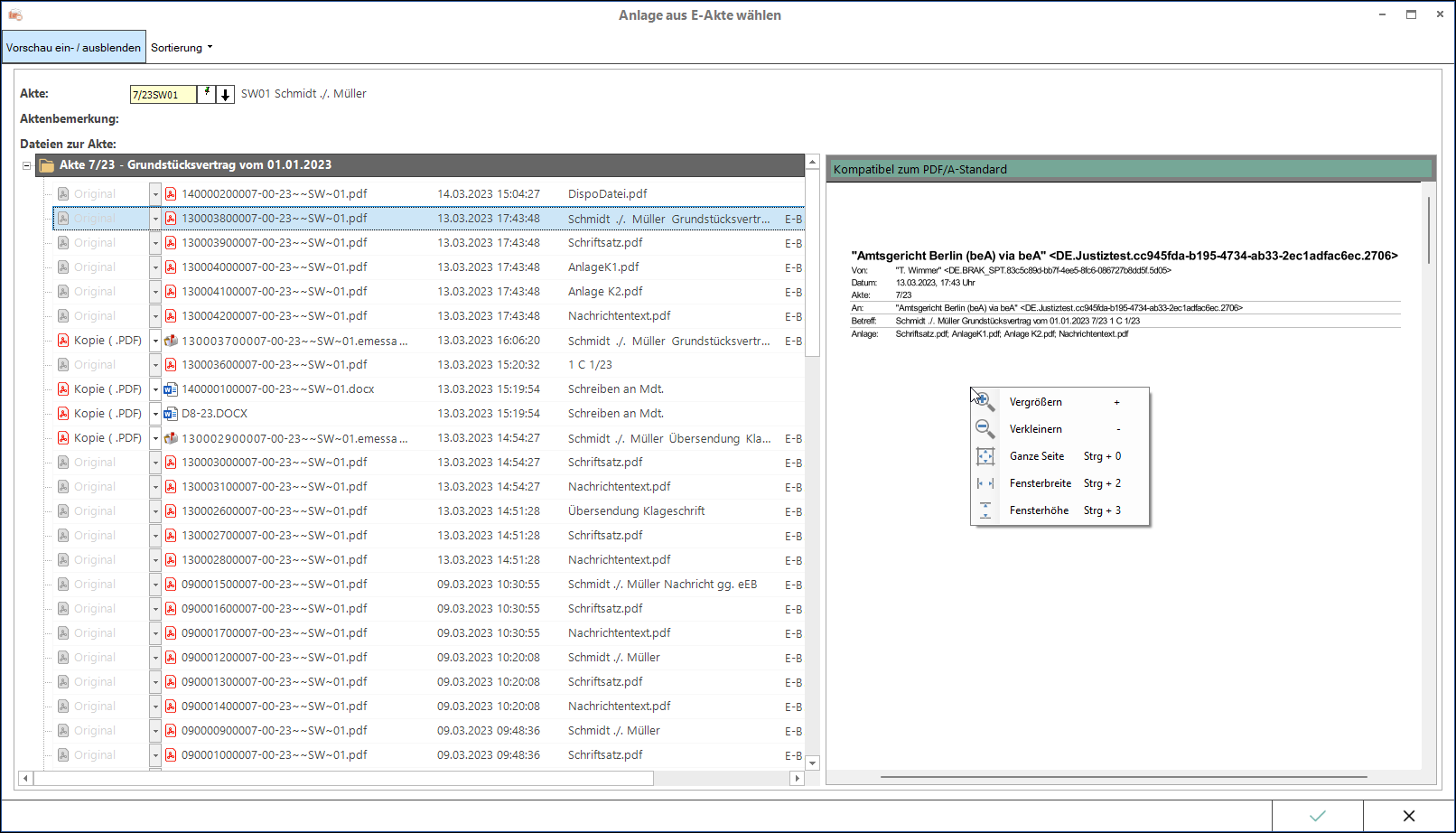The height and width of the screenshot is (833, 1456).
Task: Click the e-message icon of 130003700007-00-23~~SW~01.emessage
Action: click(171, 341)
